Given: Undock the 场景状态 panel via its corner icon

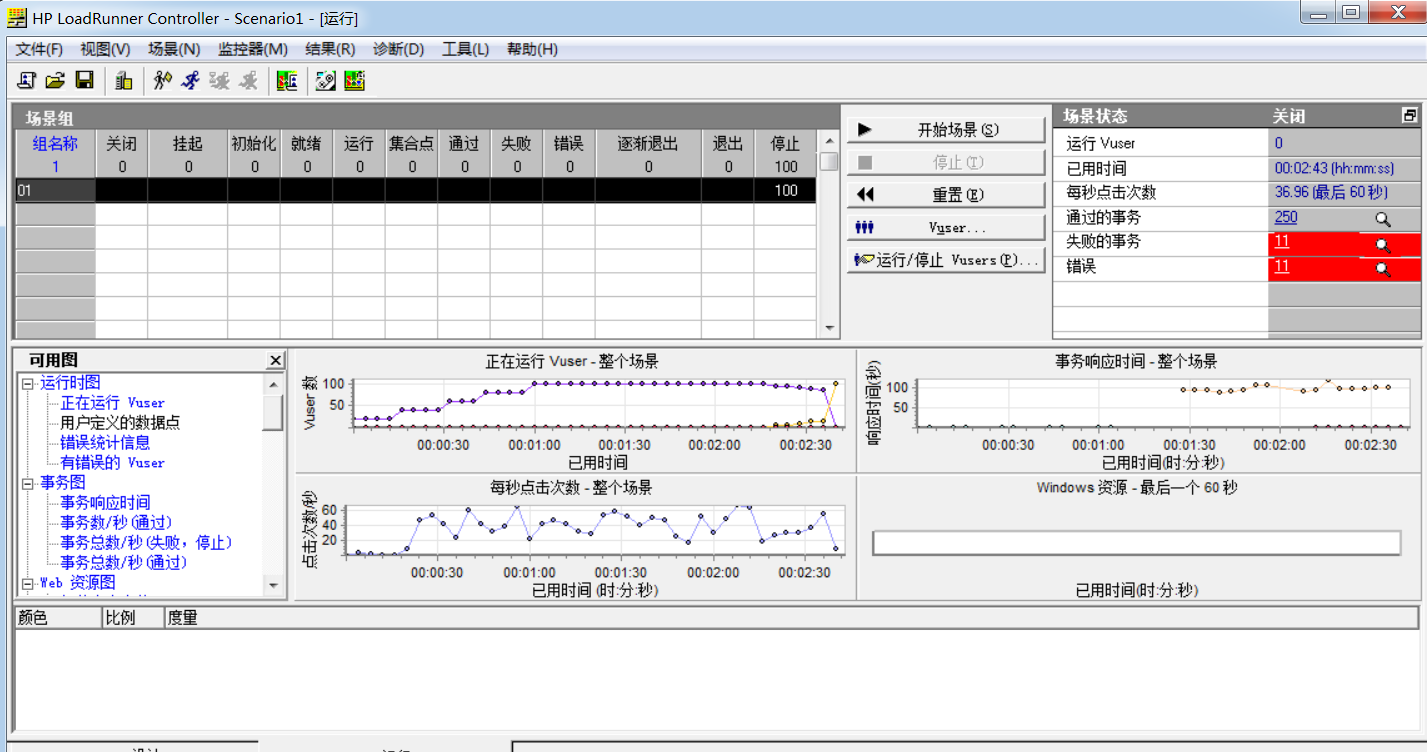Looking at the screenshot, I should tap(1410, 116).
